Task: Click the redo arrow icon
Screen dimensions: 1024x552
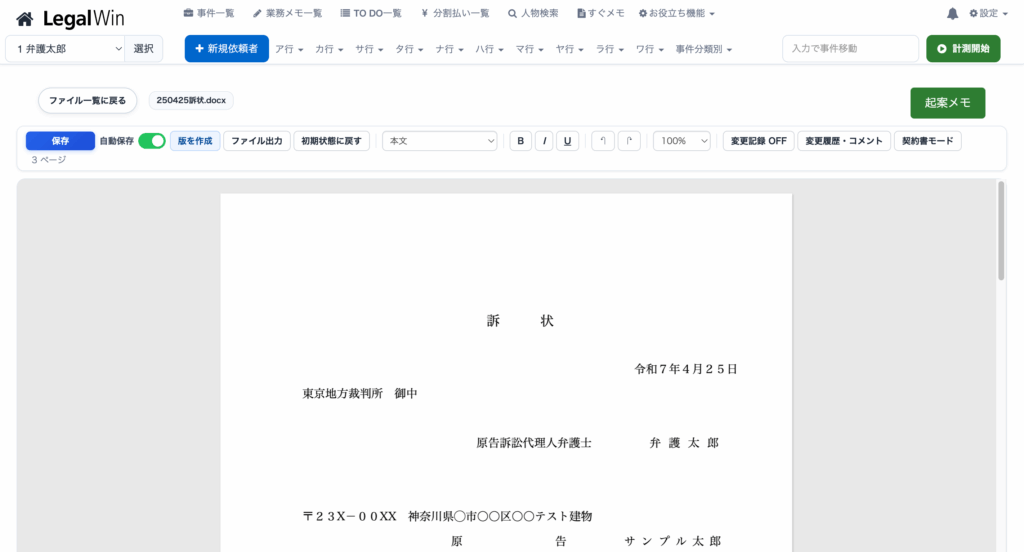Action: point(629,141)
